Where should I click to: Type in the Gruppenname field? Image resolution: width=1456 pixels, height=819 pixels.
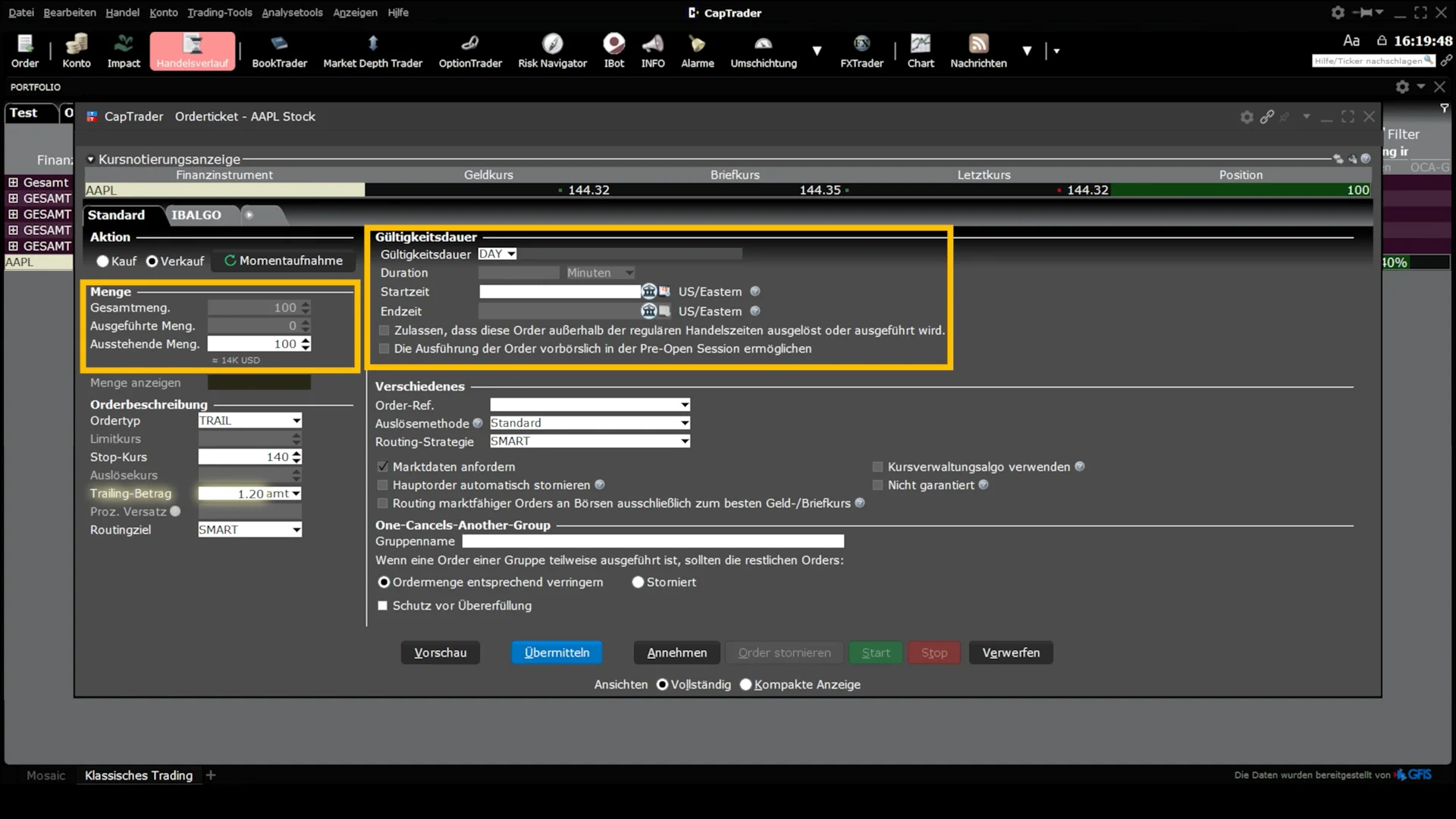(x=652, y=541)
